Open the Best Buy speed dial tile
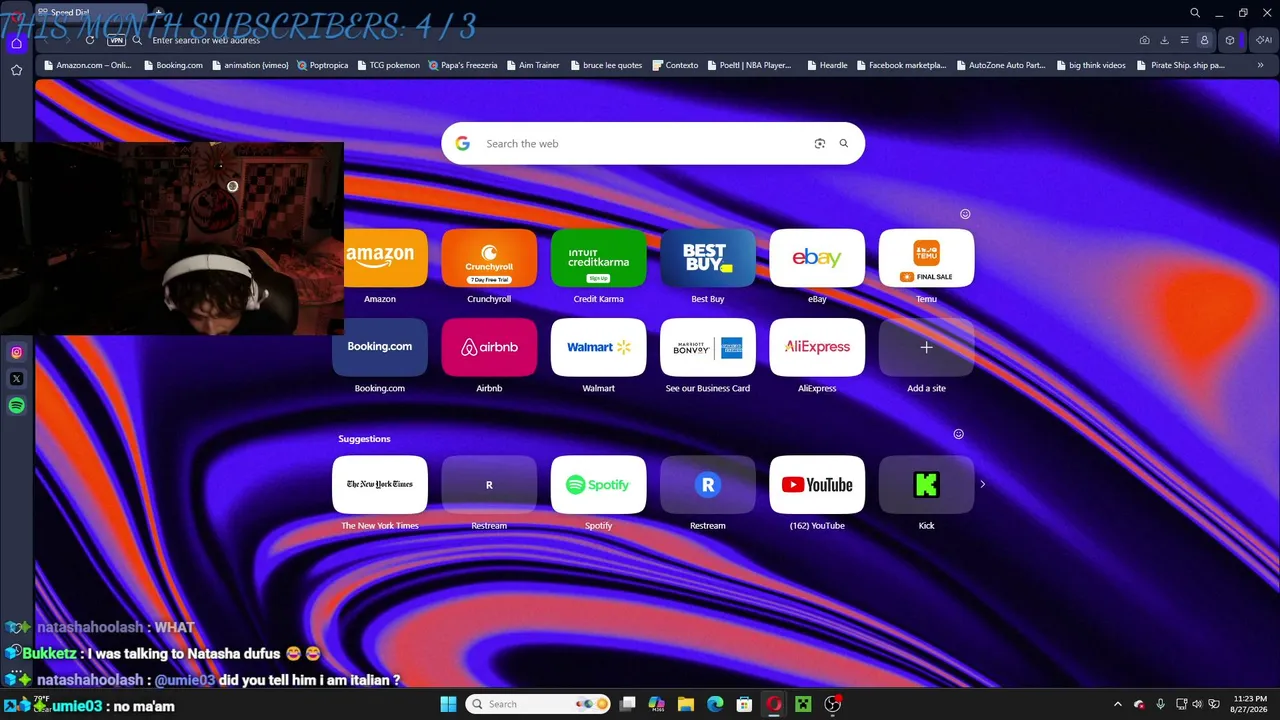Viewport: 1280px width, 720px height. [708, 258]
